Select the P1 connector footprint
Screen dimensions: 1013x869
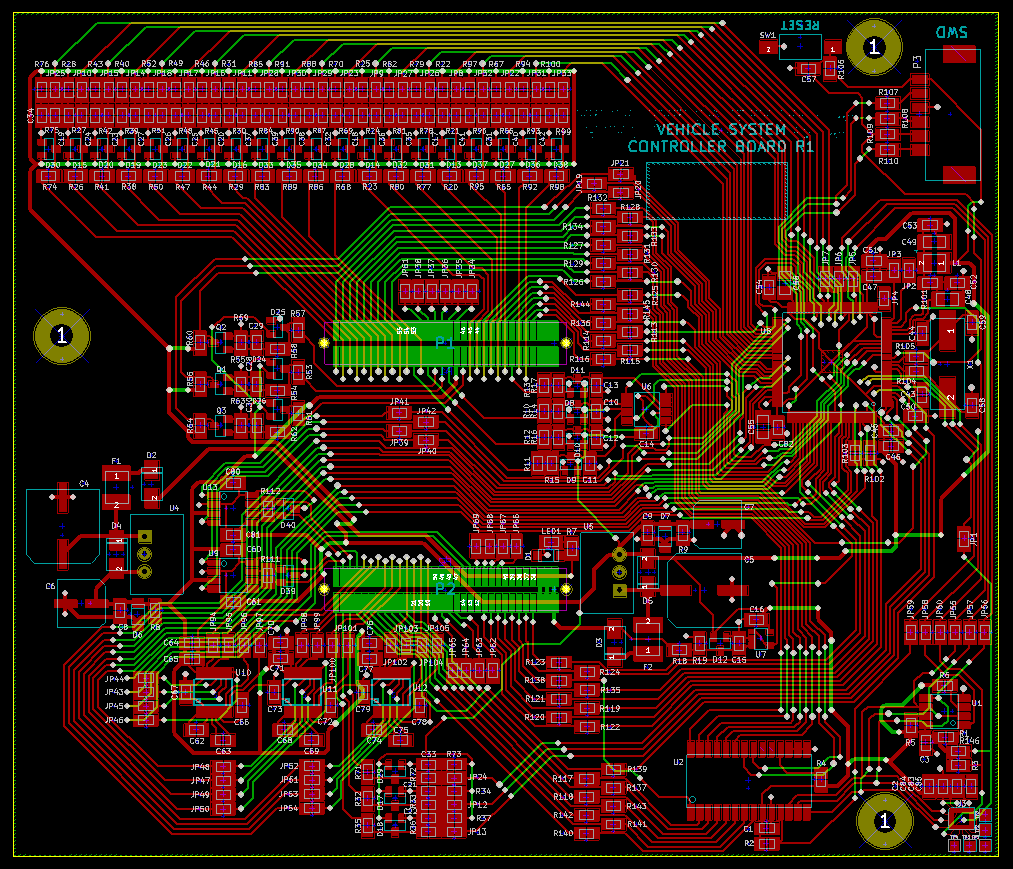(444, 343)
